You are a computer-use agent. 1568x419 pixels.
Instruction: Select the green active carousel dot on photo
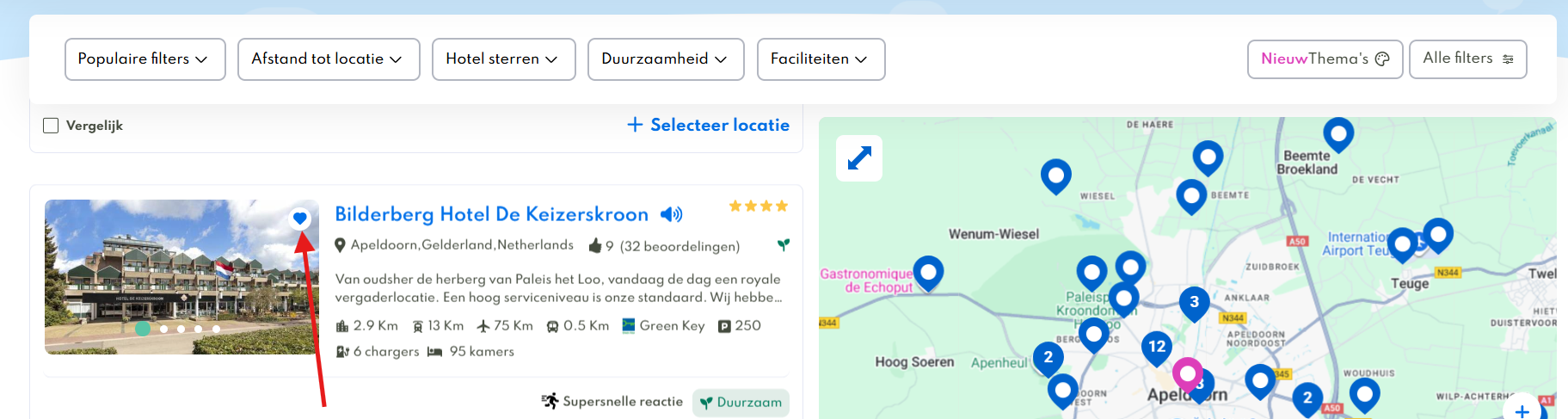pyautogui.click(x=143, y=328)
